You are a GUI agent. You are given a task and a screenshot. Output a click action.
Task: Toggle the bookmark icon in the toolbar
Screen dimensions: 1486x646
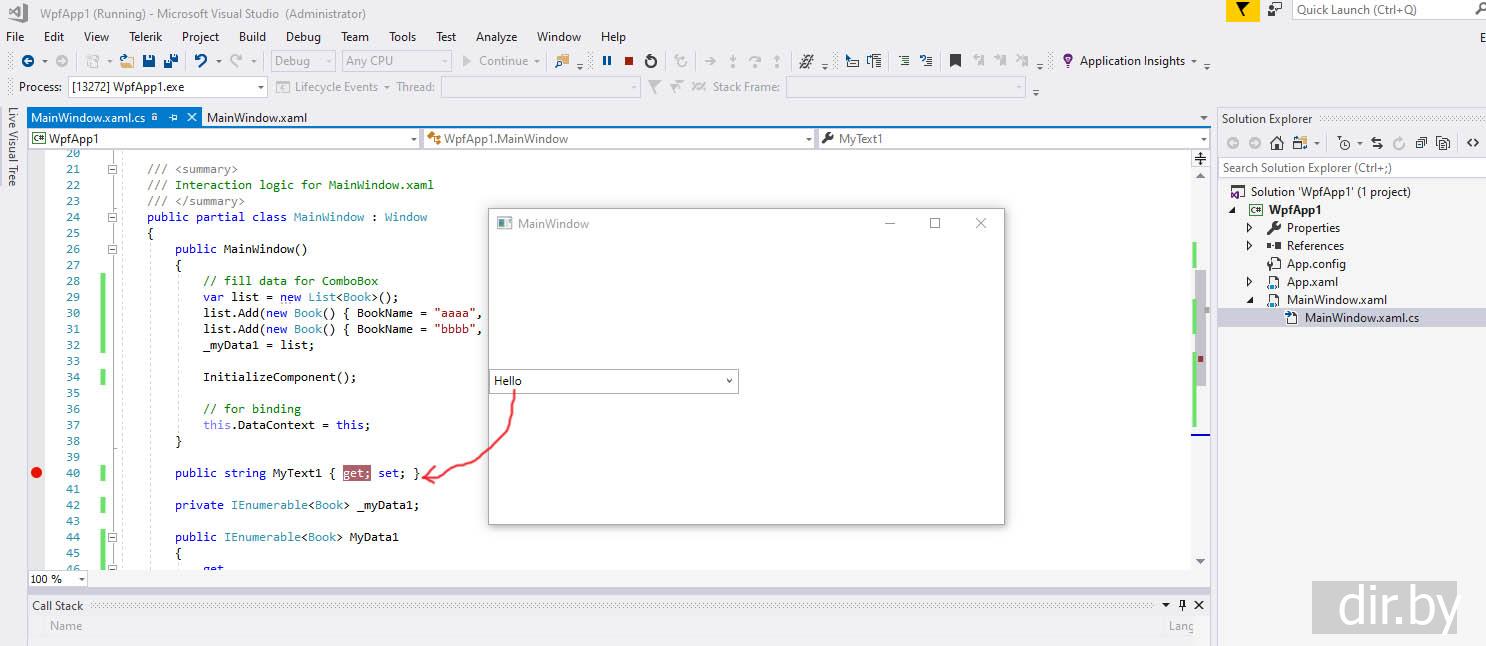tap(955, 61)
